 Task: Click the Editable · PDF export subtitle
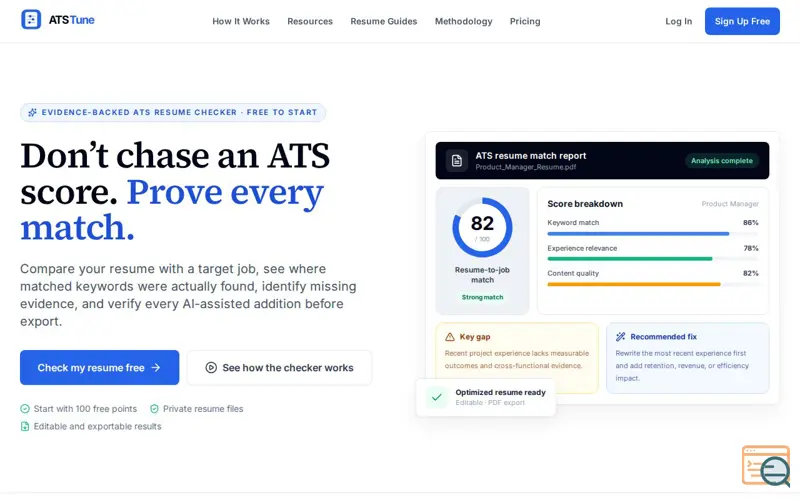490,403
